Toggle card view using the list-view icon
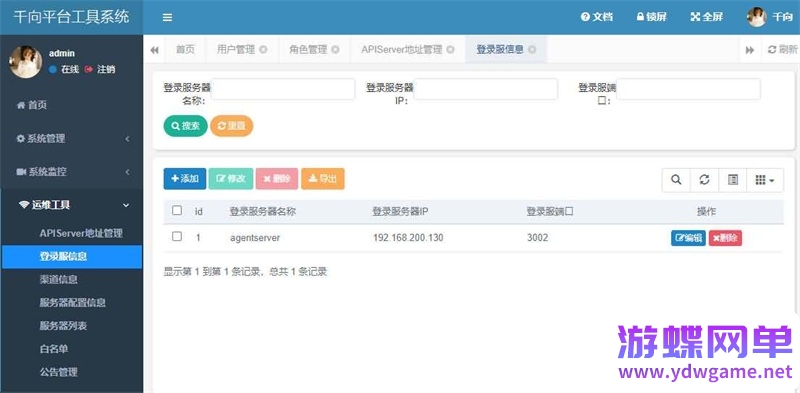 tap(733, 180)
